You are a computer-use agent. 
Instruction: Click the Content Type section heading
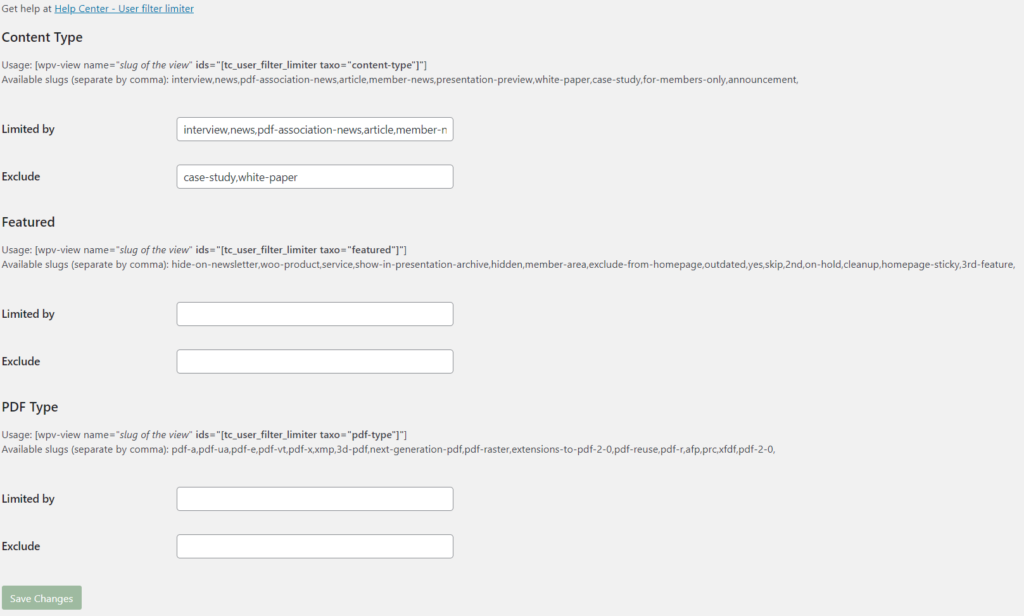click(42, 37)
